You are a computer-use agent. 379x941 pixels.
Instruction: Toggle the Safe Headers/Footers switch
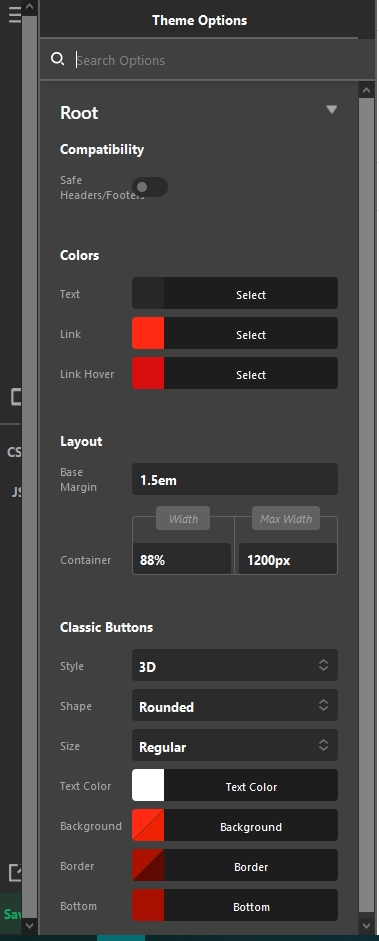pyautogui.click(x=150, y=187)
